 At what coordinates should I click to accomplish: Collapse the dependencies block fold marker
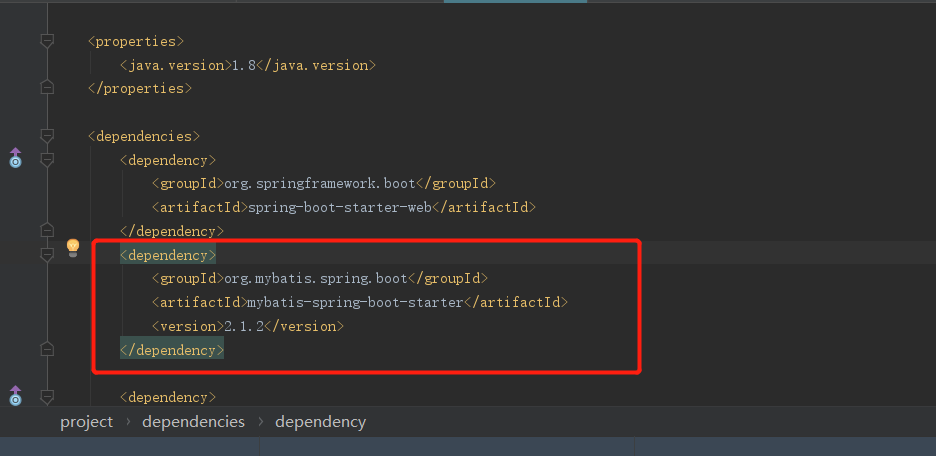pos(47,136)
